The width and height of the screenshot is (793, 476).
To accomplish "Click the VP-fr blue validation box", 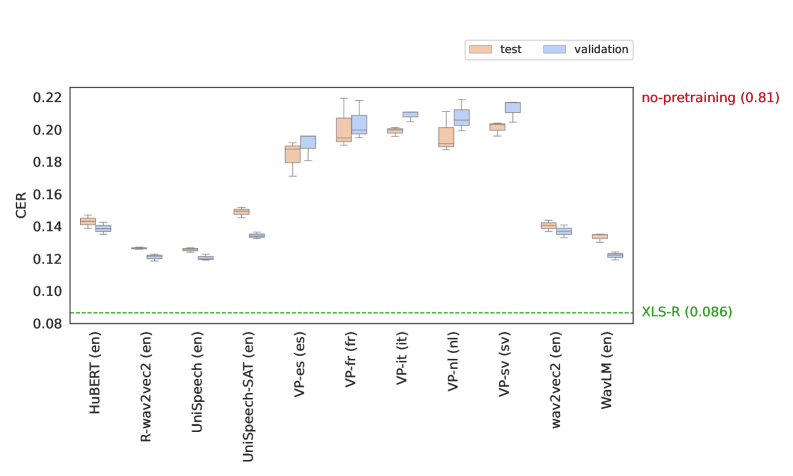I will pos(359,124).
